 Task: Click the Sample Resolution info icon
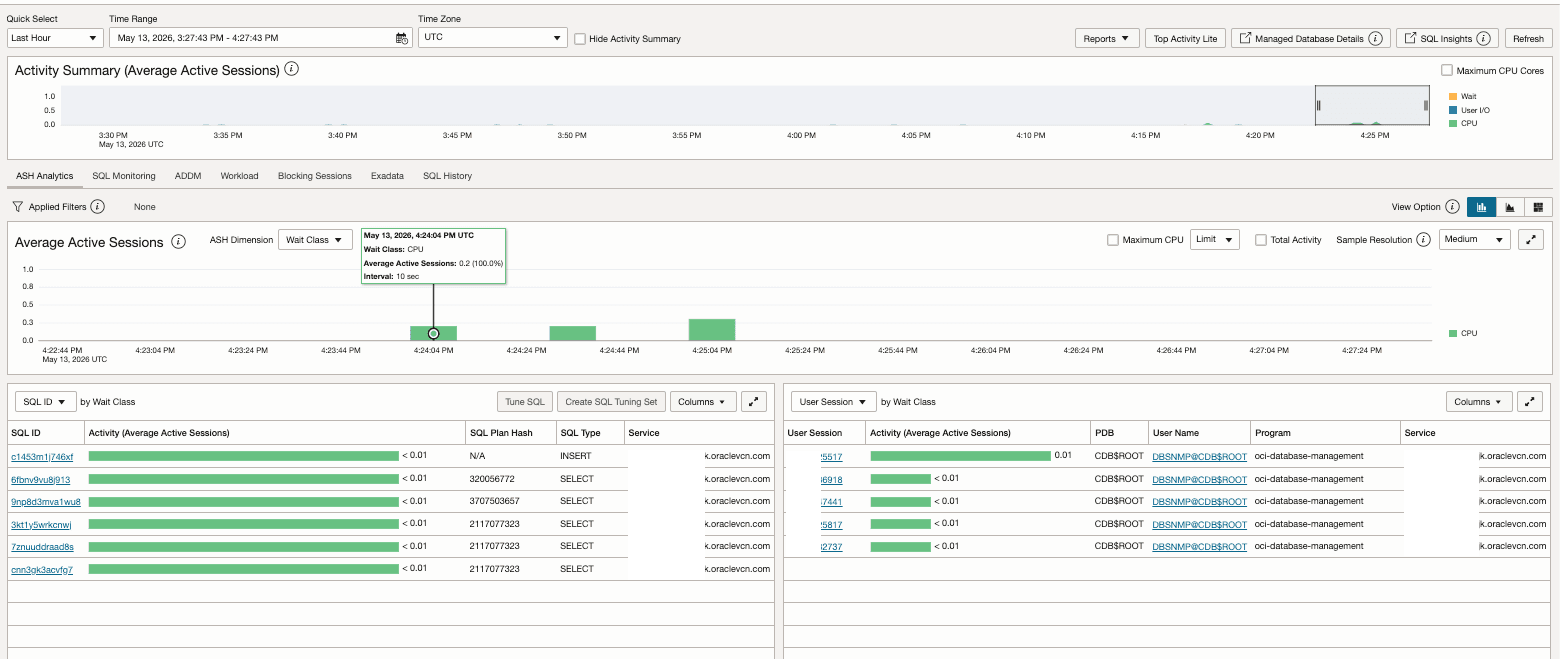pos(1423,239)
